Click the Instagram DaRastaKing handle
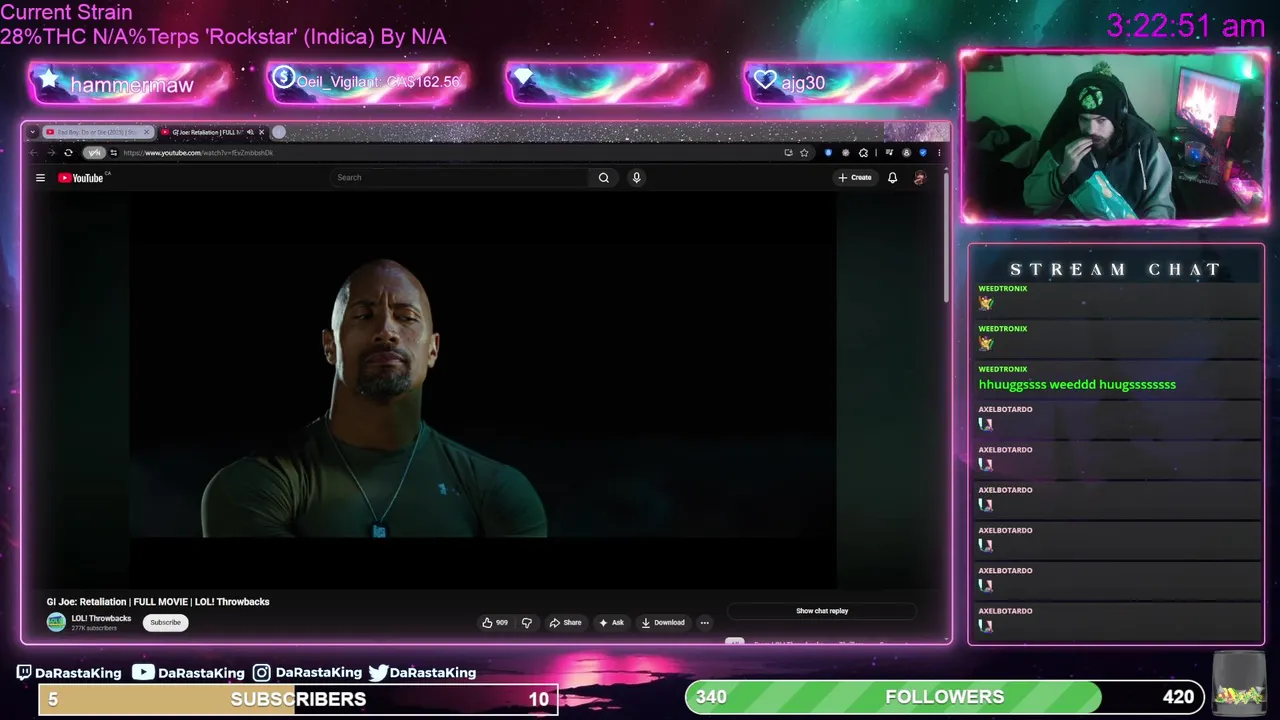1280x720 pixels. [x=307, y=673]
